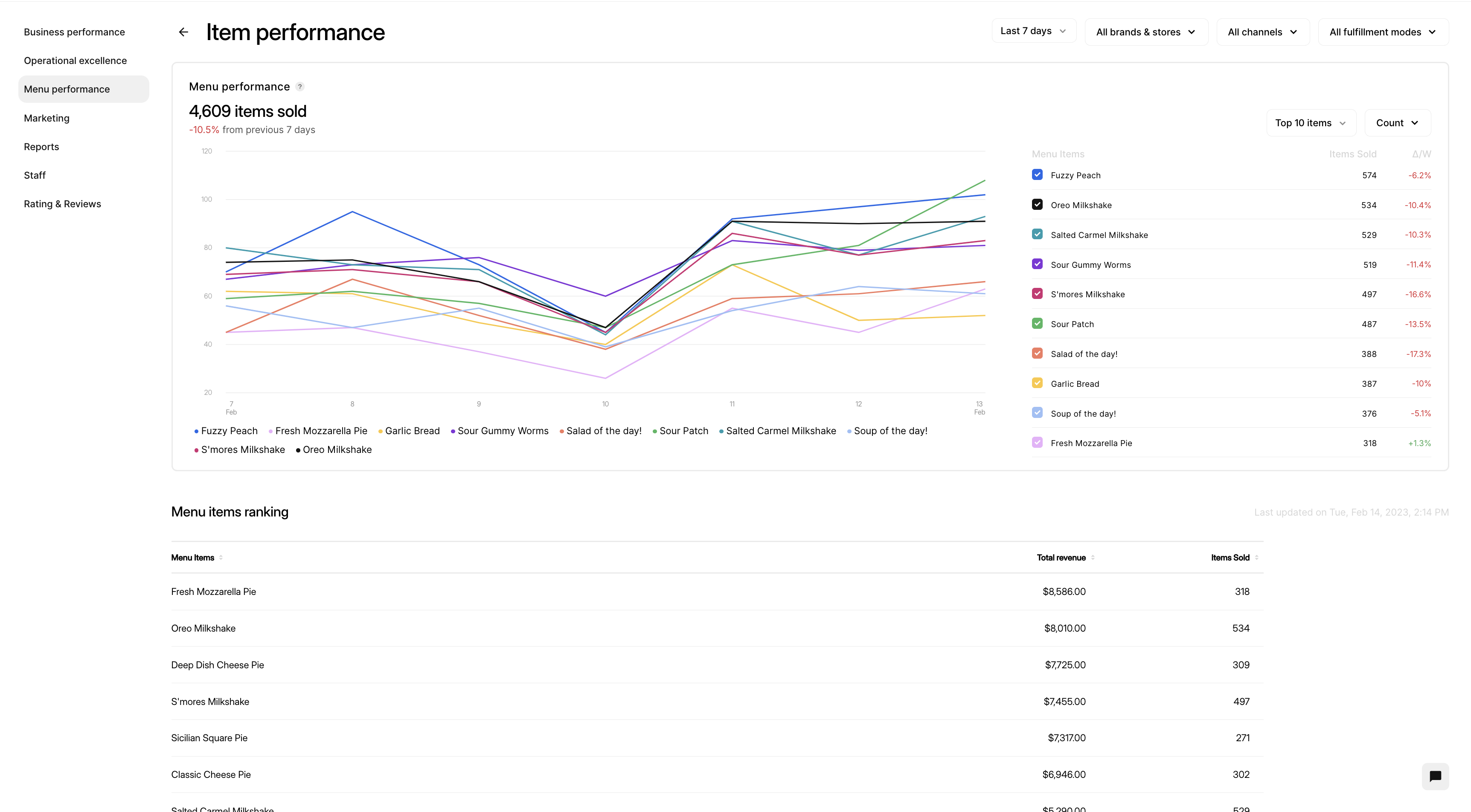Open All brands & stores dropdown
This screenshot has width=1471, height=812.
(x=1146, y=32)
